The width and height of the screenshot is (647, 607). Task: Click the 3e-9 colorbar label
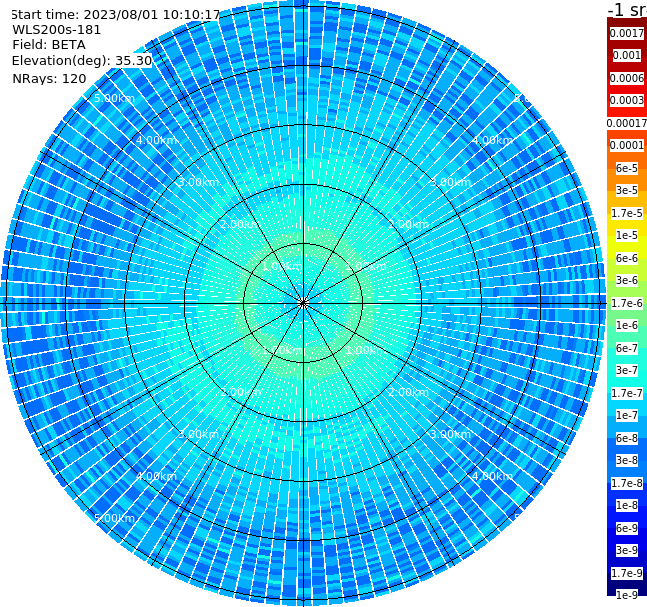(627, 550)
